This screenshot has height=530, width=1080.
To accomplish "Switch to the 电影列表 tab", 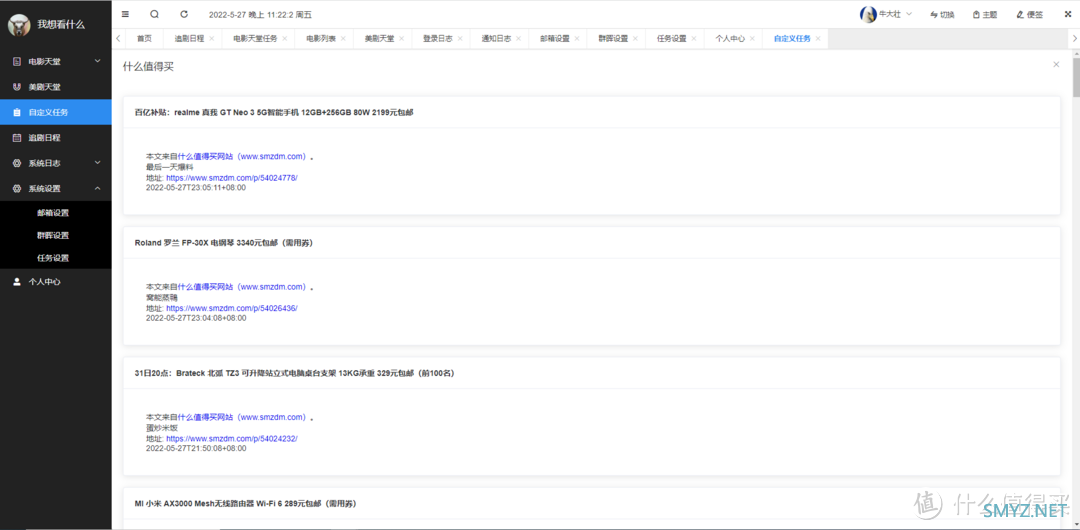I will tap(321, 39).
